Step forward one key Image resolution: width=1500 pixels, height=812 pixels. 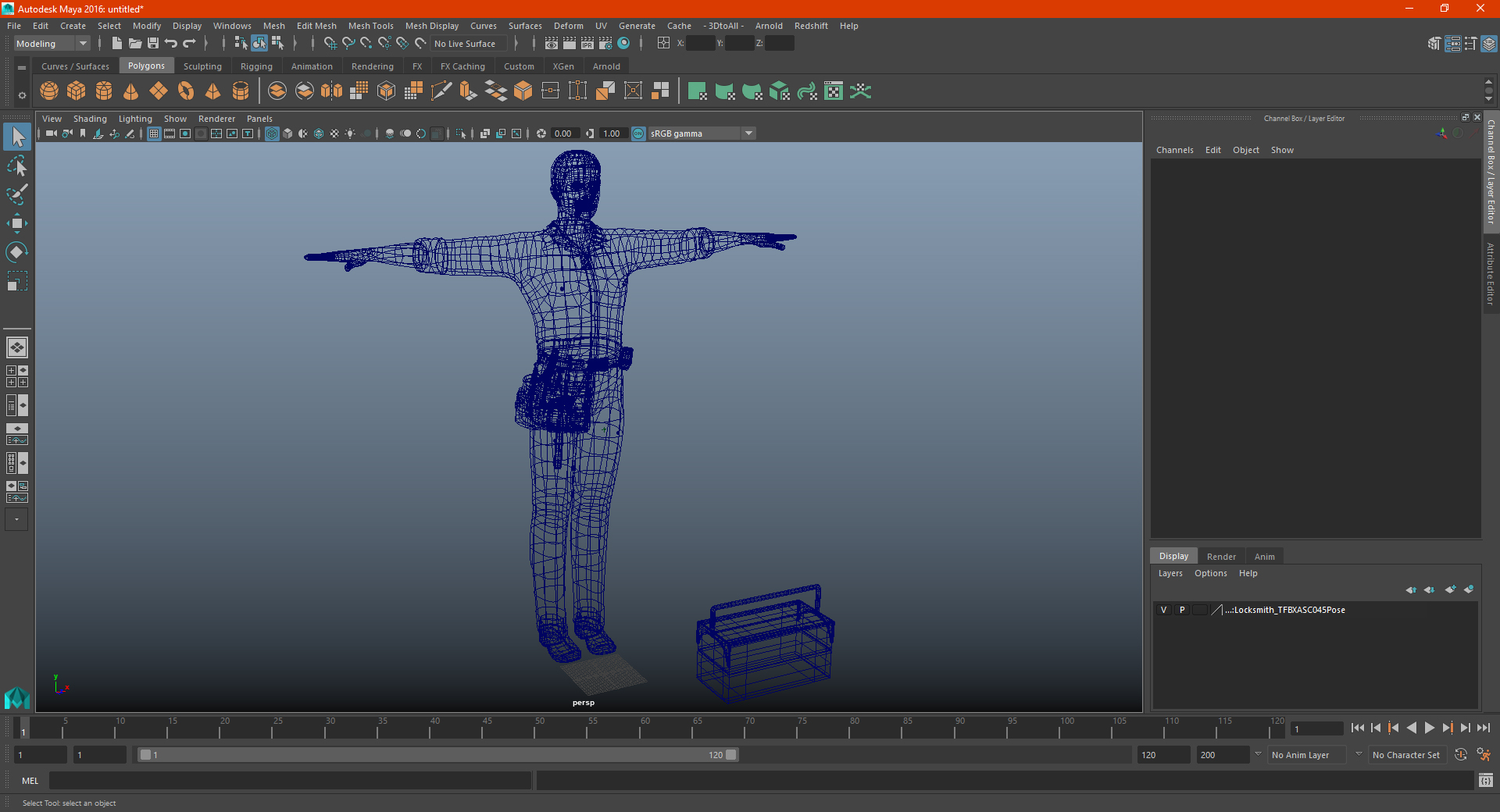(1447, 728)
